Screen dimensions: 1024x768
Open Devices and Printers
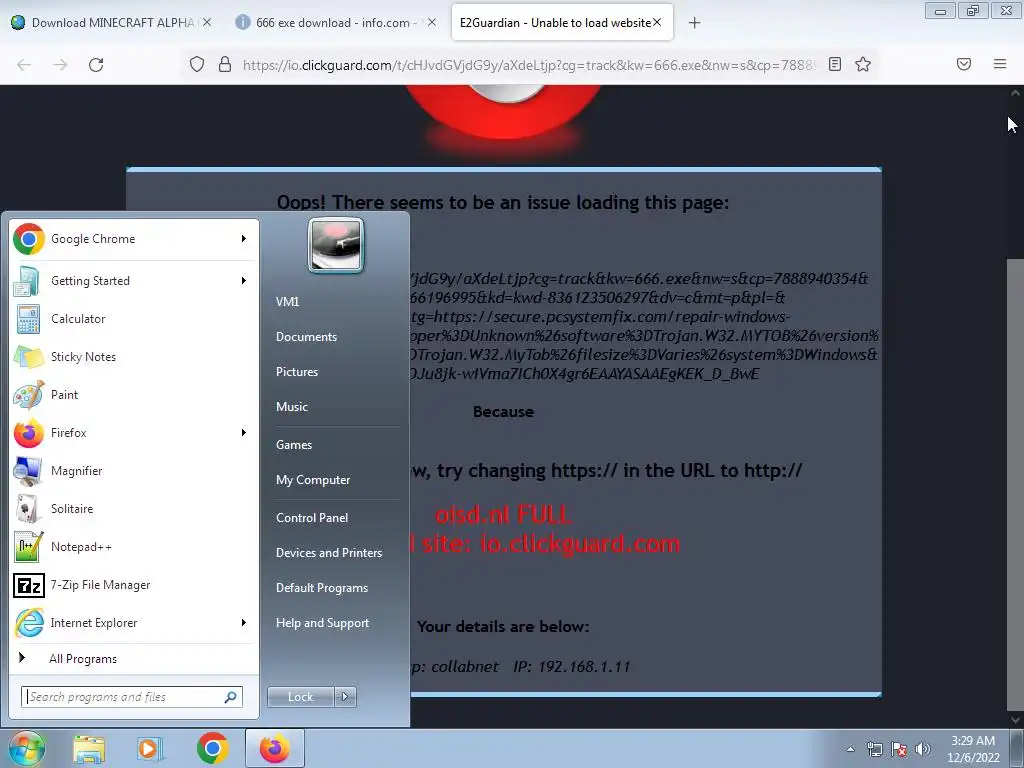click(x=328, y=552)
